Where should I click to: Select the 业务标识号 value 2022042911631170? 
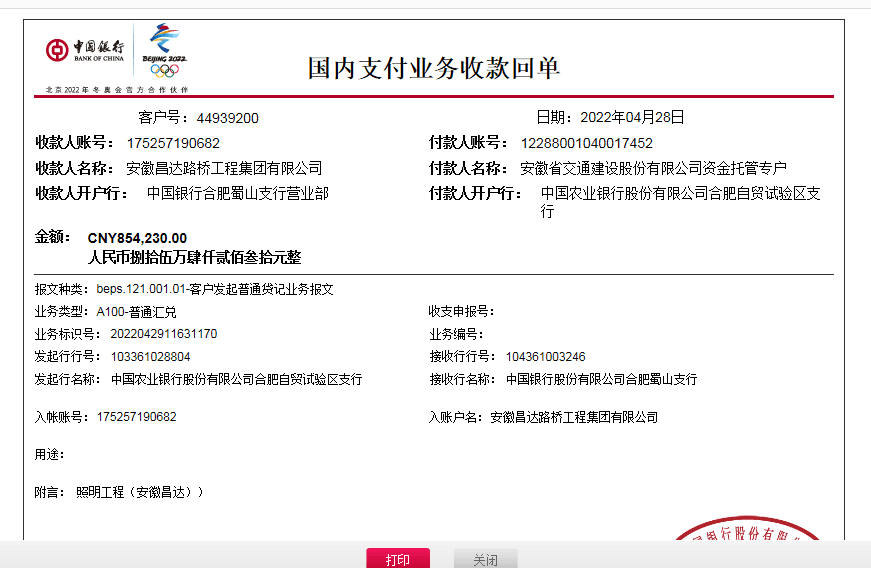(x=163, y=334)
